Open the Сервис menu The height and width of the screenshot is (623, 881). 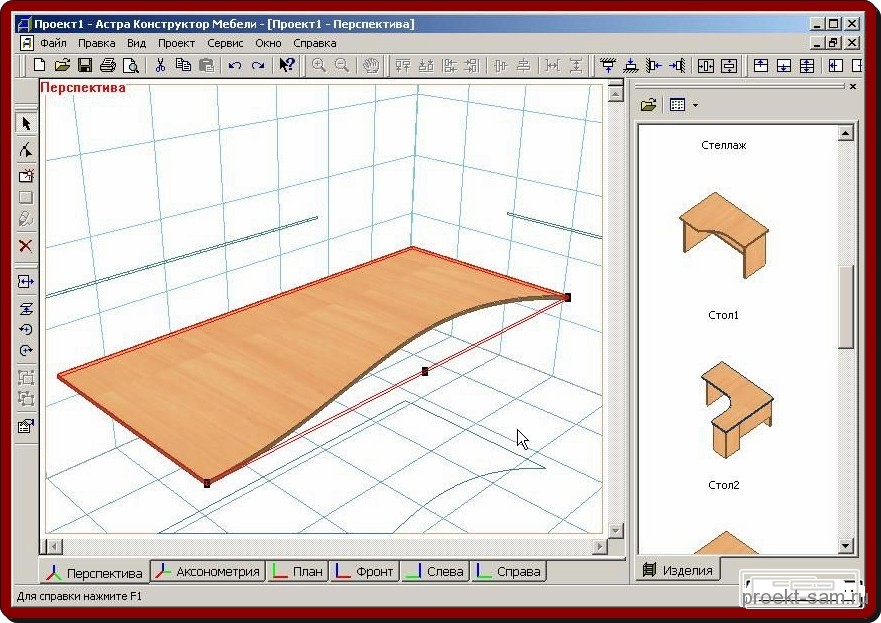pos(225,44)
